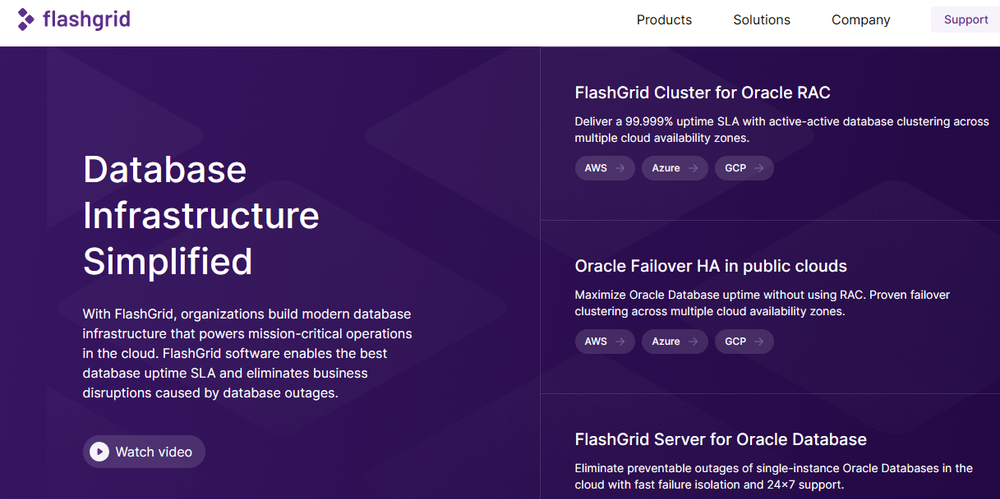This screenshot has height=499, width=1000.
Task: Open the Products menu
Action: coord(664,20)
